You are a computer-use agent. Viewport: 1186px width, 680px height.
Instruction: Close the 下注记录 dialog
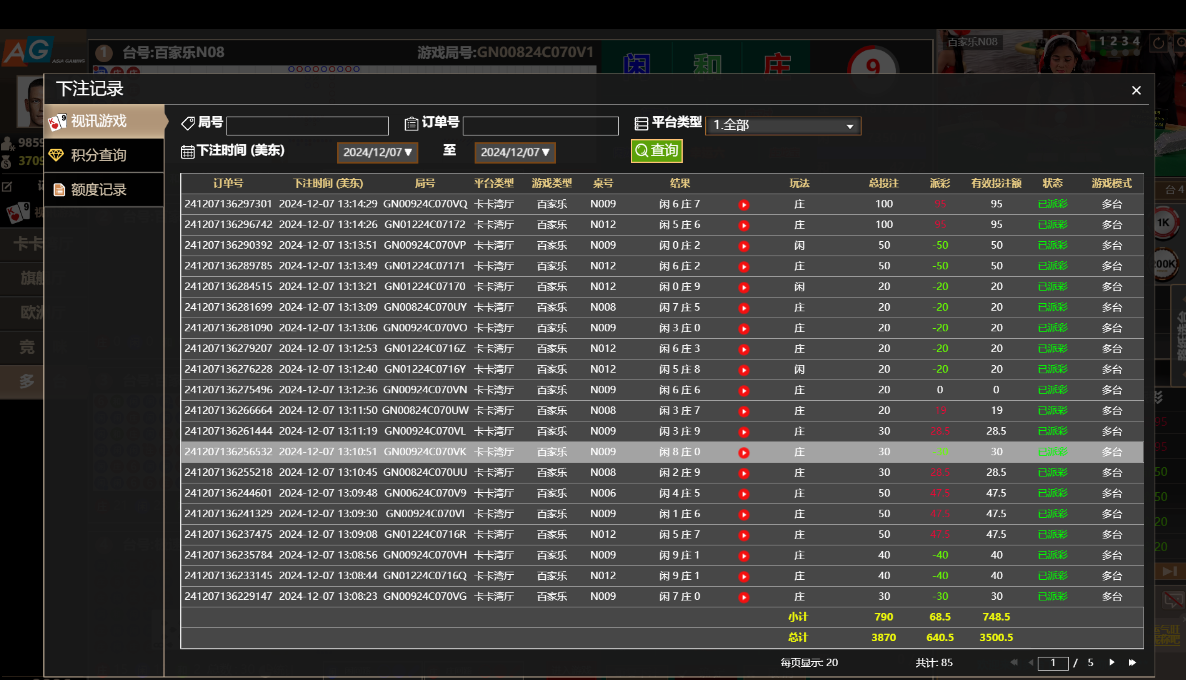click(1136, 90)
